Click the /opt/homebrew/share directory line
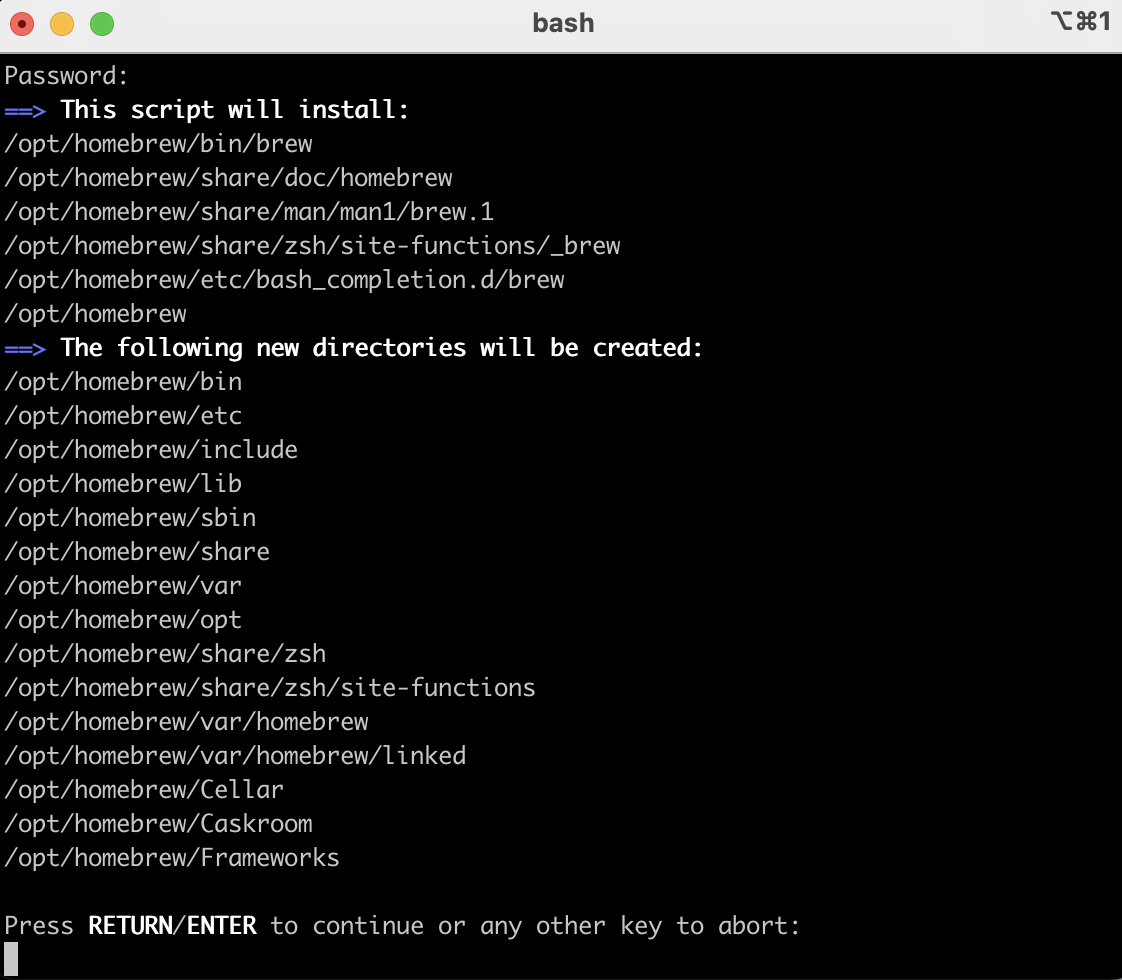This screenshot has width=1122, height=980. tap(137, 552)
